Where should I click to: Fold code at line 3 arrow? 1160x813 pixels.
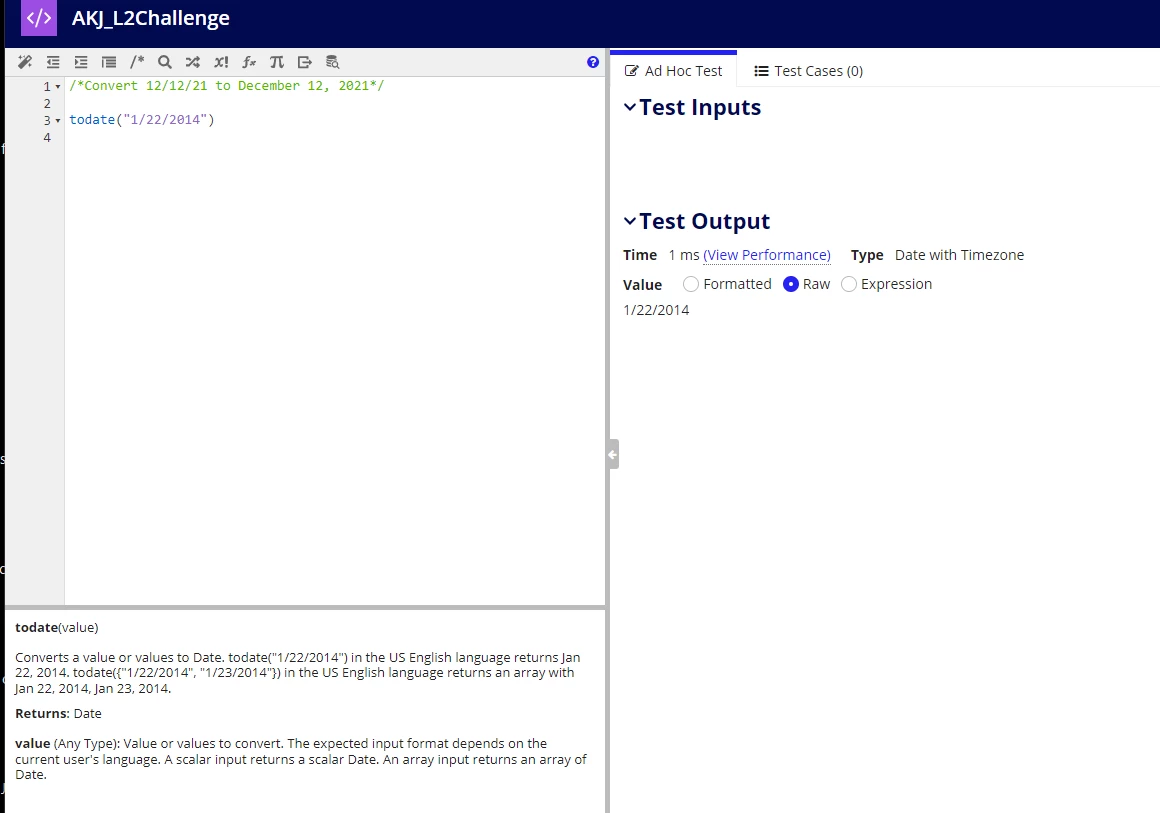(x=58, y=121)
